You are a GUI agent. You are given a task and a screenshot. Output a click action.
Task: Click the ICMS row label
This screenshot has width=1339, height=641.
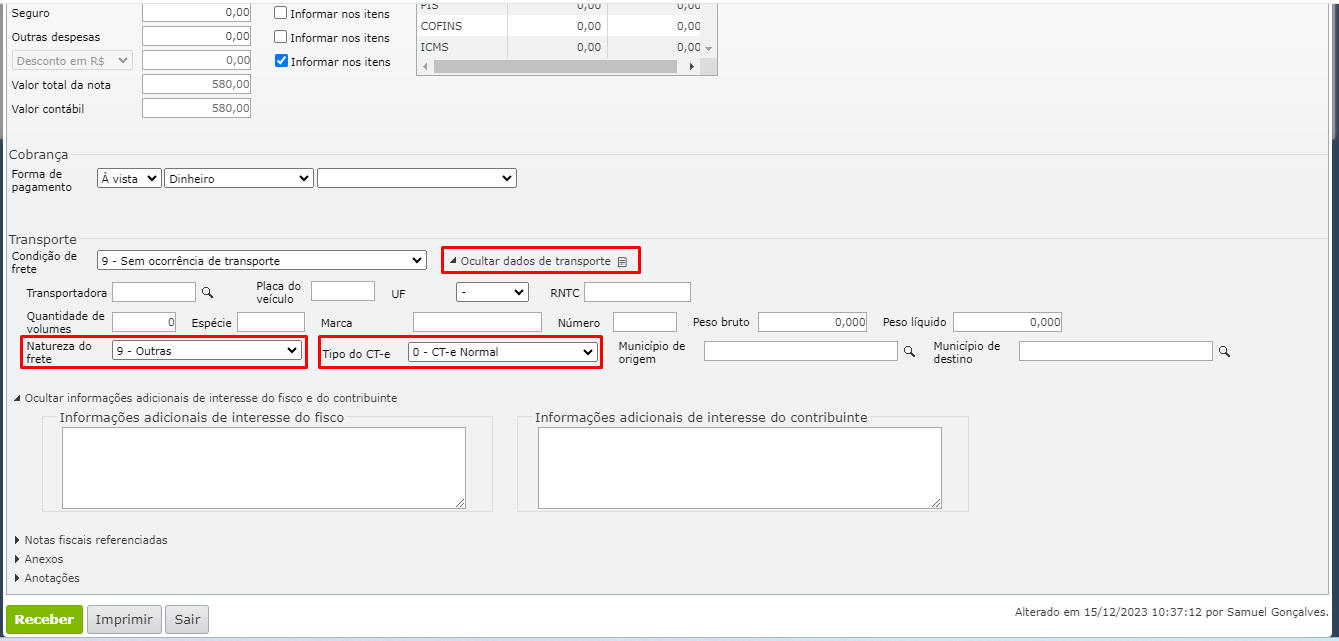(x=435, y=47)
